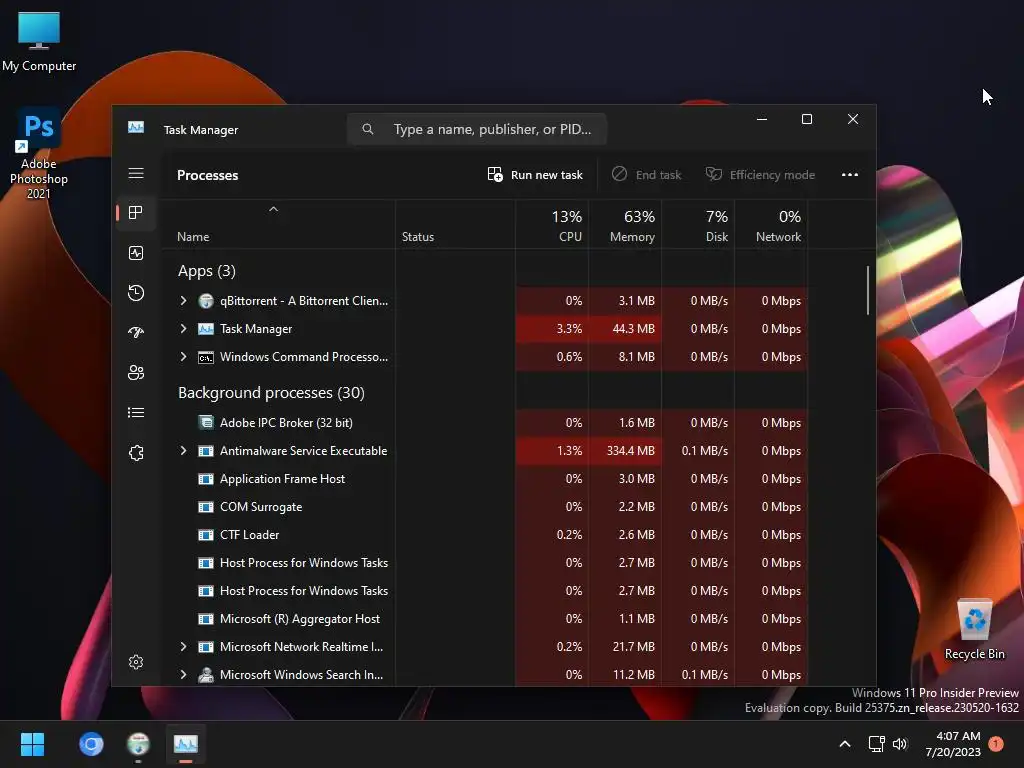1024x768 pixels.
Task: Click the End task button
Action: [x=647, y=174]
